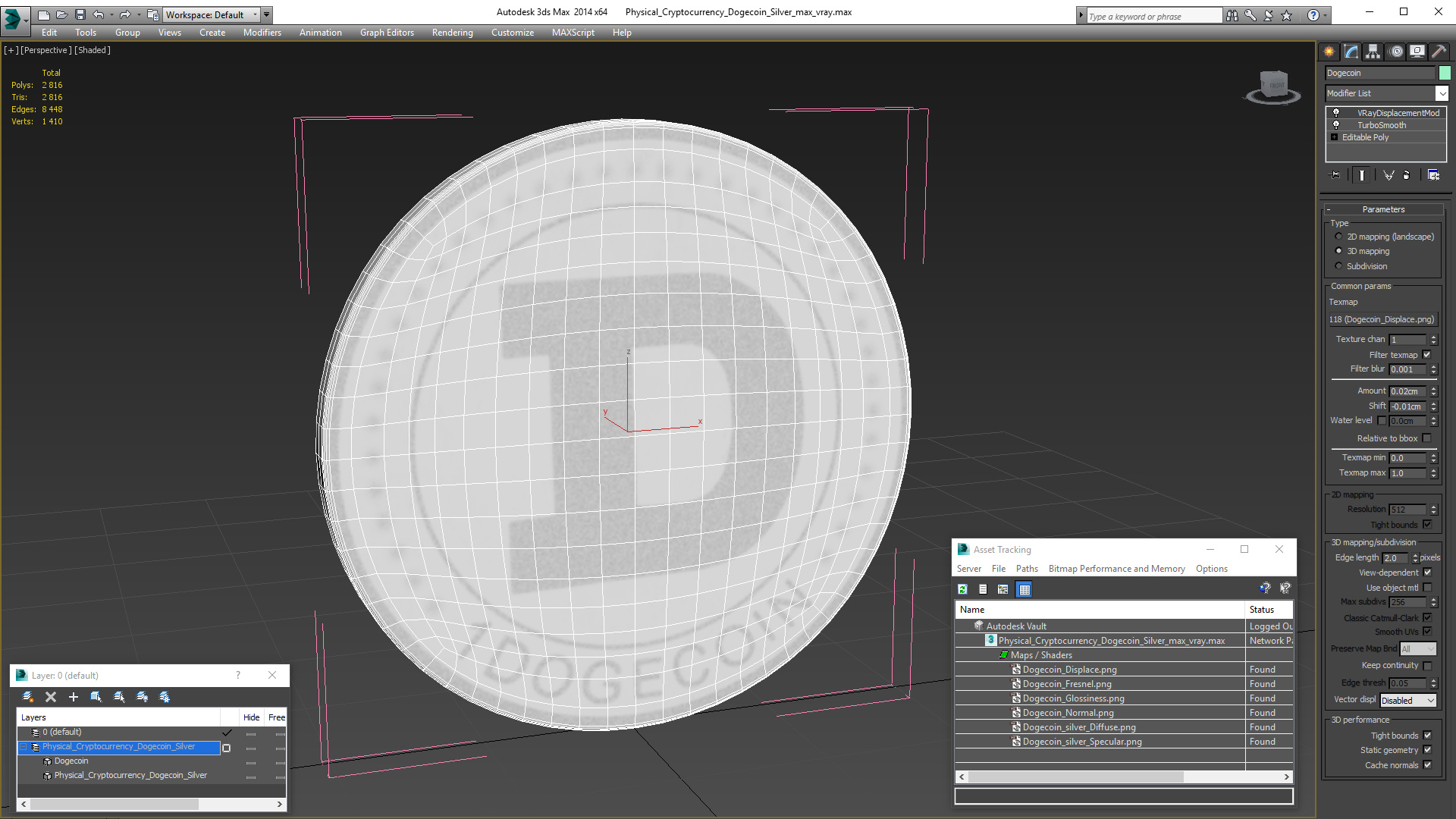1456x819 pixels.
Task: Open the undo history dropdown arrow
Action: point(111,14)
